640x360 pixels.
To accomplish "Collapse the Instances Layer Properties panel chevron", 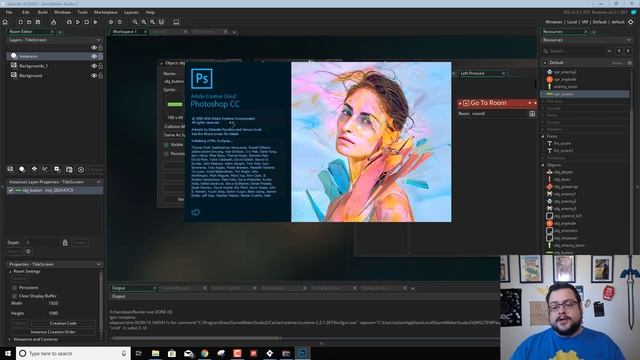I will (98, 182).
